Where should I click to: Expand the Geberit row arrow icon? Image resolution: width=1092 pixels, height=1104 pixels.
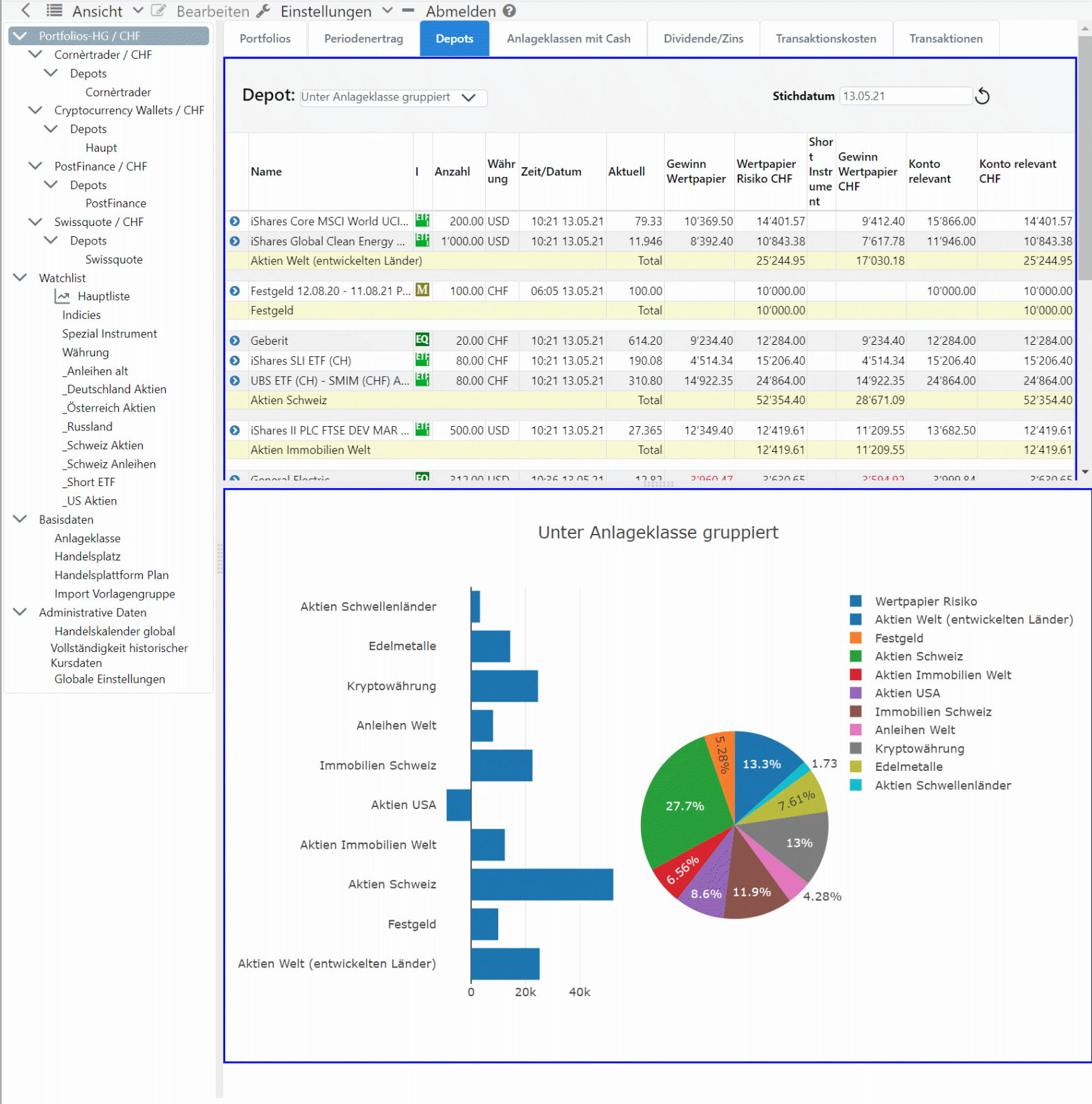click(235, 341)
